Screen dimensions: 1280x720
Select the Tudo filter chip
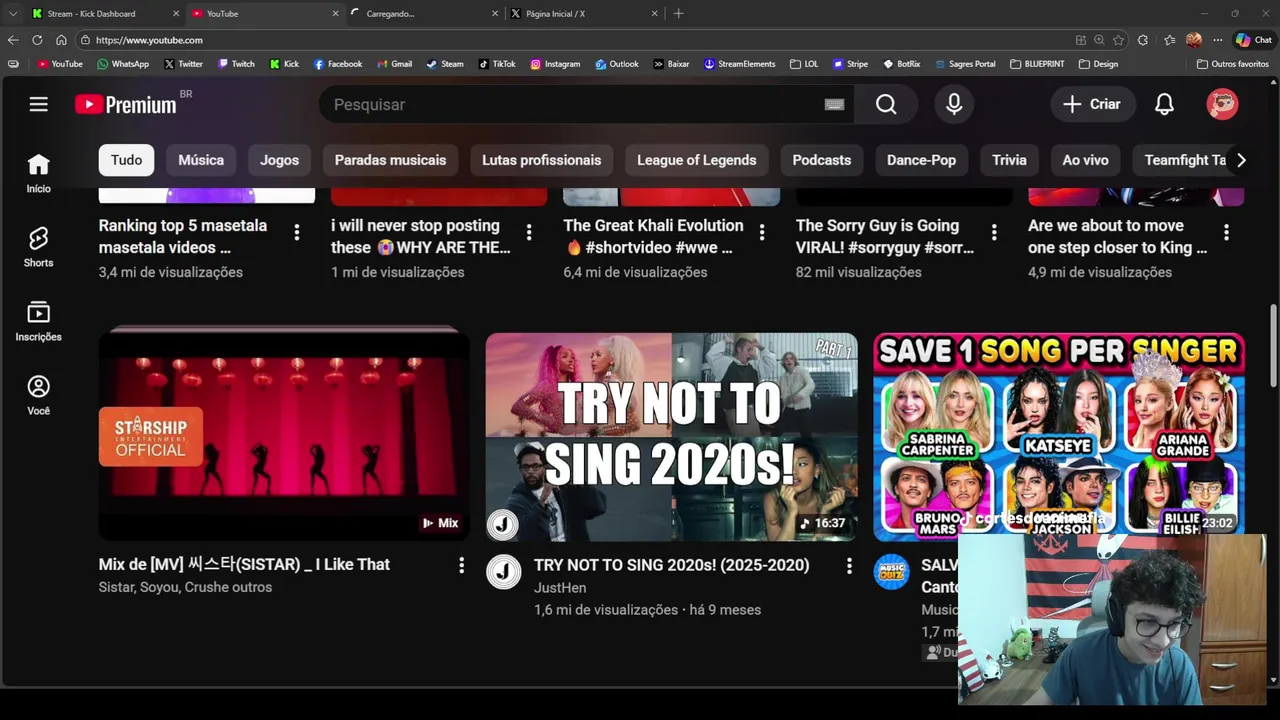click(x=126, y=160)
